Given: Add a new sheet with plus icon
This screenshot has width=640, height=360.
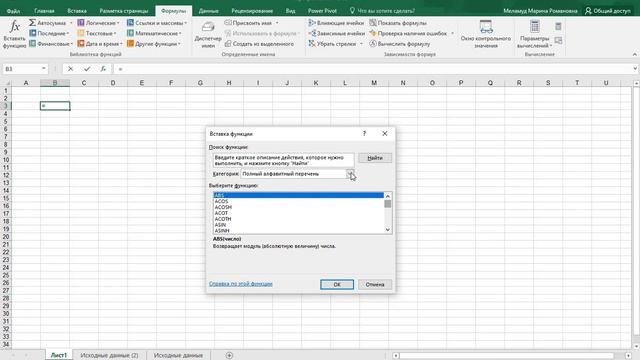Looking at the screenshot, I should [x=229, y=356].
